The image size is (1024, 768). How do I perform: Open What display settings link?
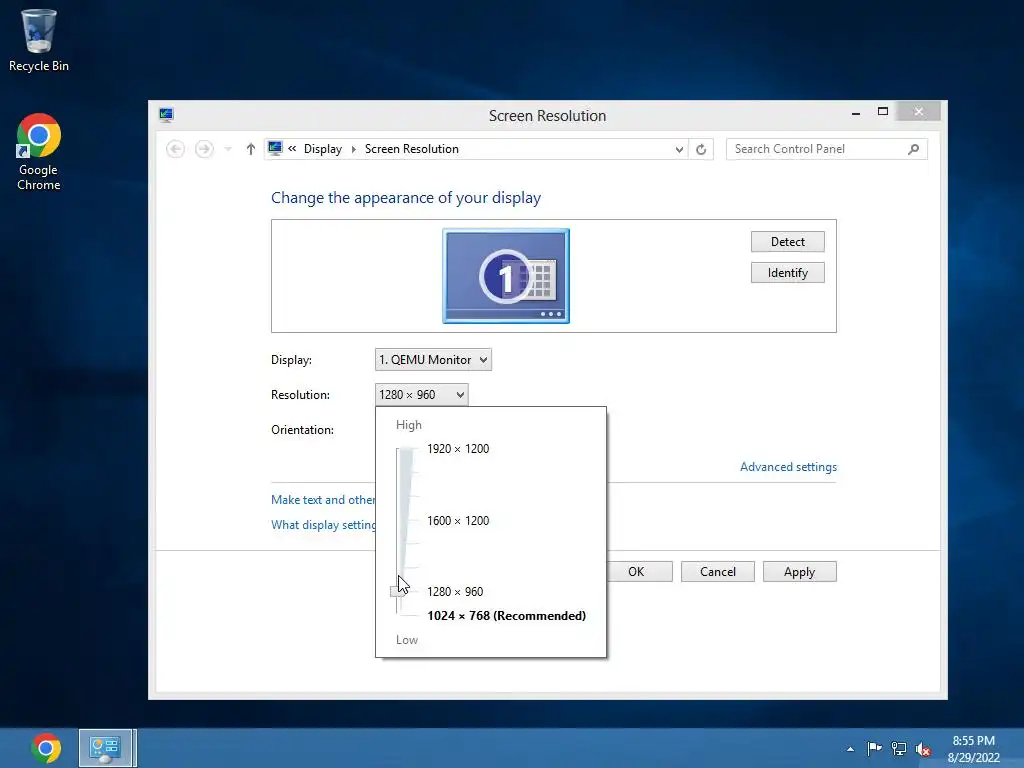323,525
